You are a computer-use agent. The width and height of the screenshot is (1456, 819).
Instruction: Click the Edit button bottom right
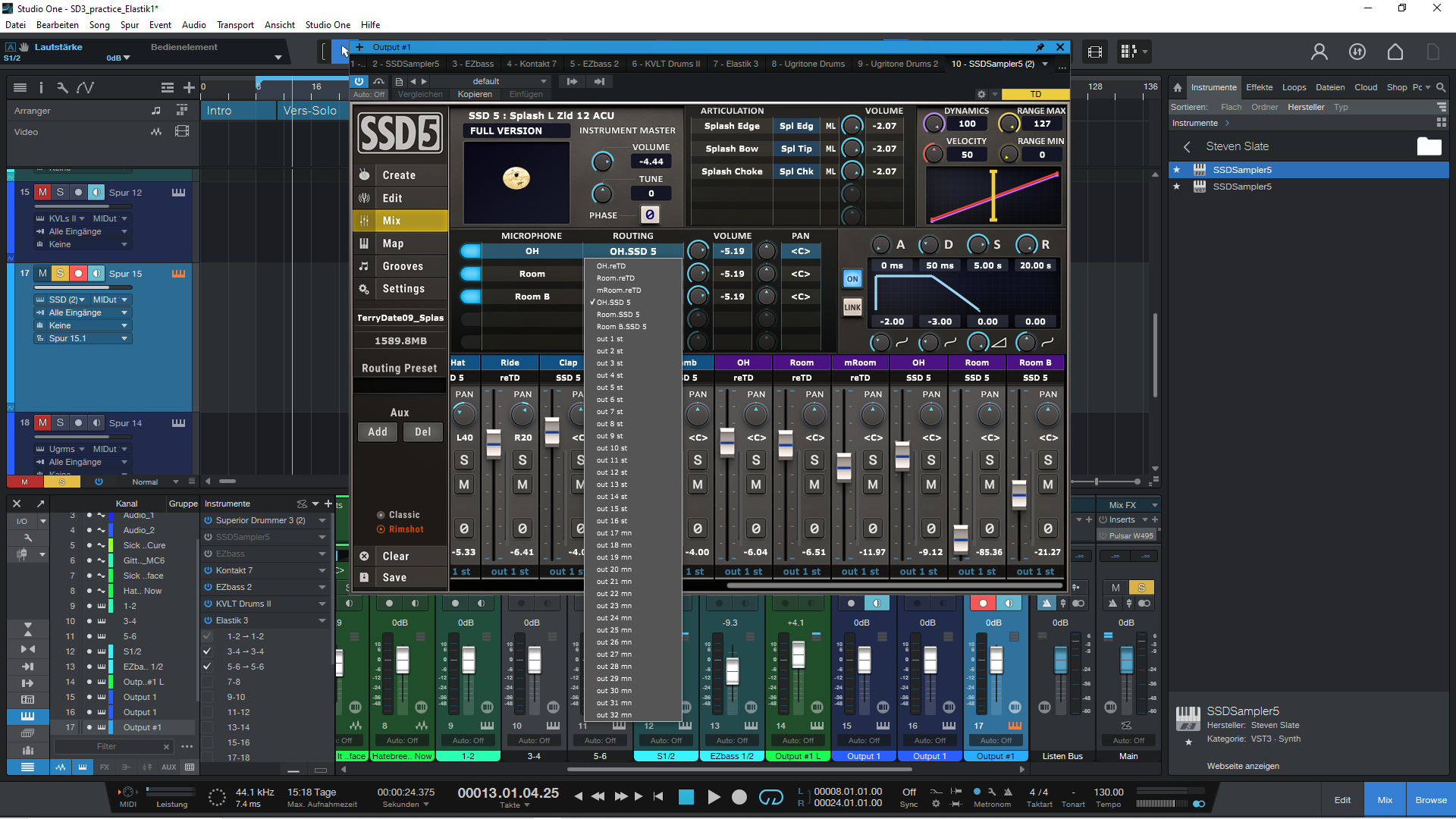click(x=1342, y=800)
